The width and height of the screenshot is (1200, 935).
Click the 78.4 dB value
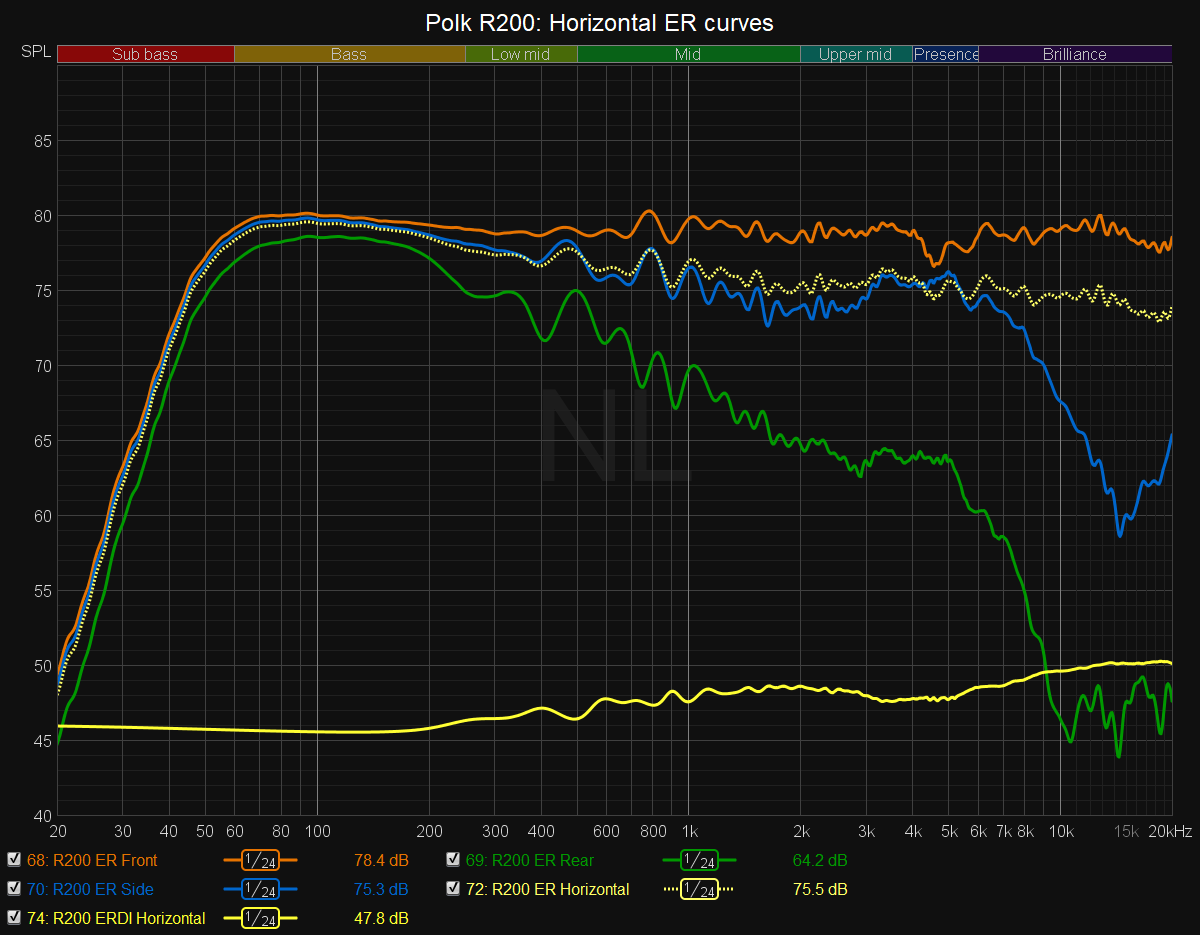pos(381,860)
